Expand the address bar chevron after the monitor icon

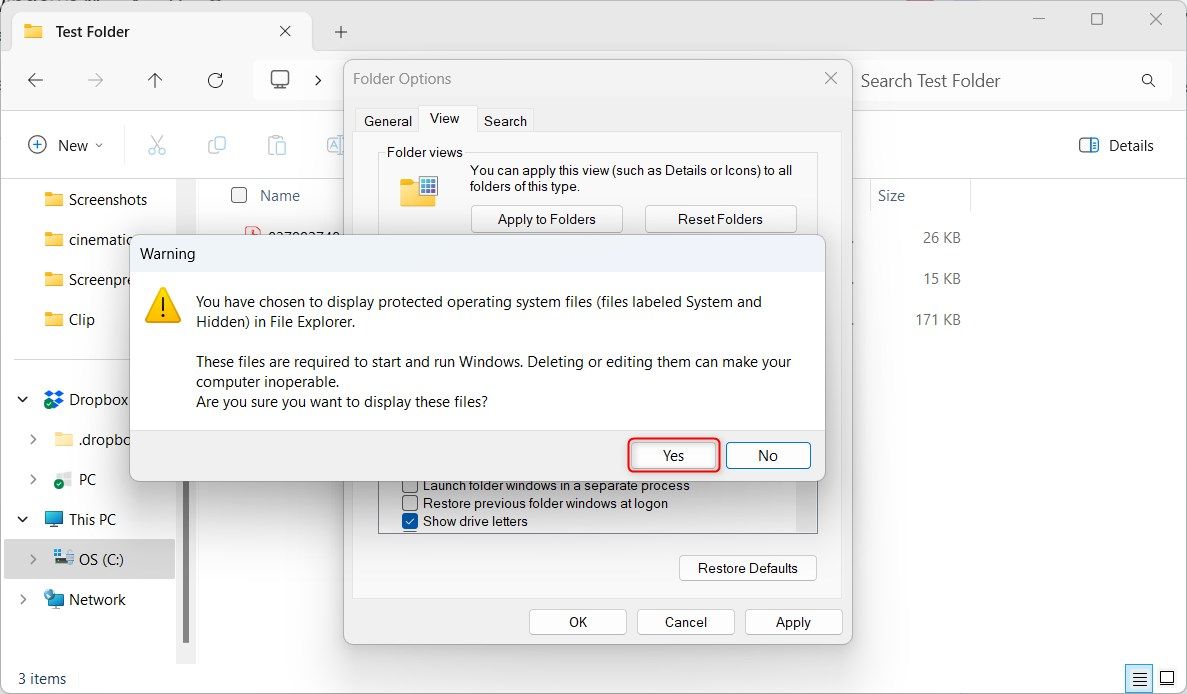318,80
